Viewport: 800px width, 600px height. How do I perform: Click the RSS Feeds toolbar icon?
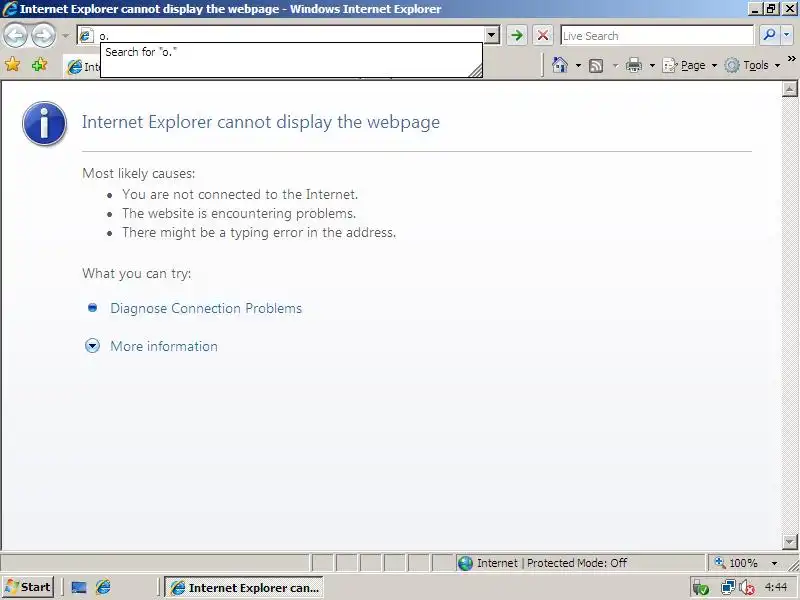(596, 65)
